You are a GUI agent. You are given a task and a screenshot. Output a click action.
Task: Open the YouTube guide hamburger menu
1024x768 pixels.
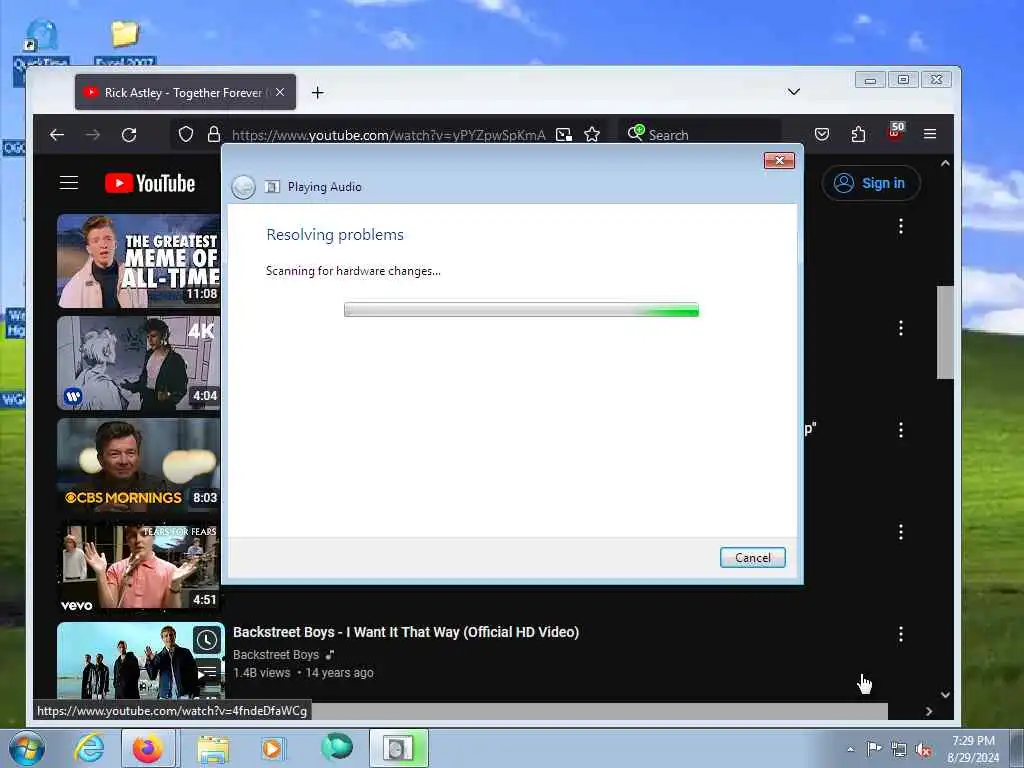click(69, 183)
